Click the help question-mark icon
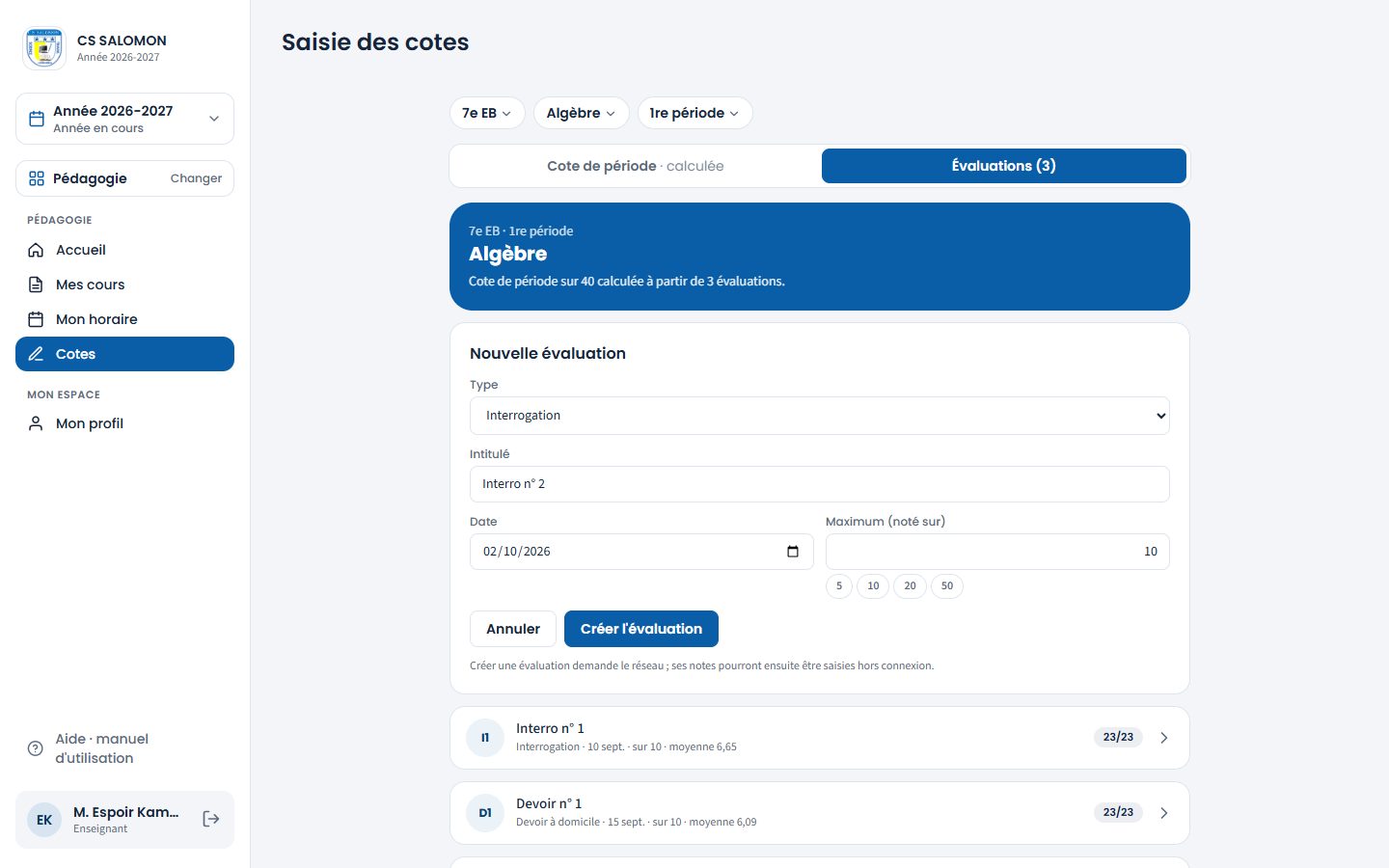Screen dimensions: 1389x868 [x=36, y=748]
